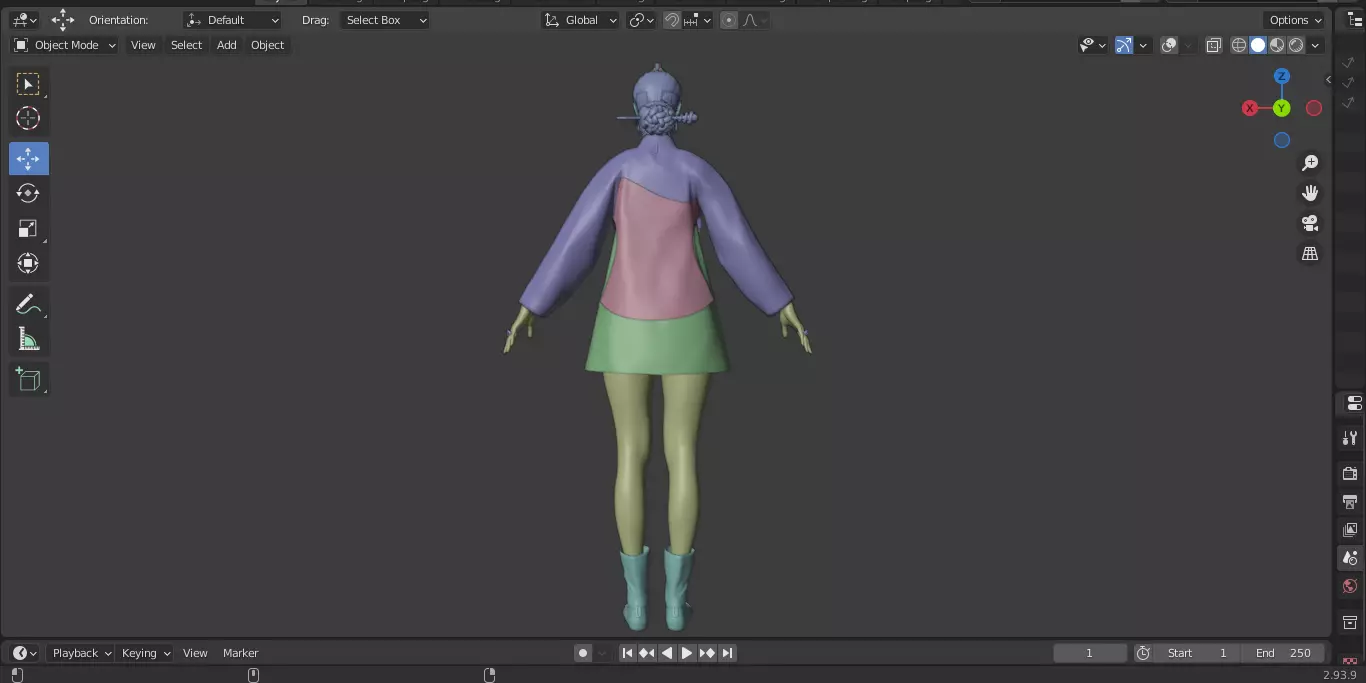Switch to Solid shading
1366x683 pixels.
(1258, 45)
